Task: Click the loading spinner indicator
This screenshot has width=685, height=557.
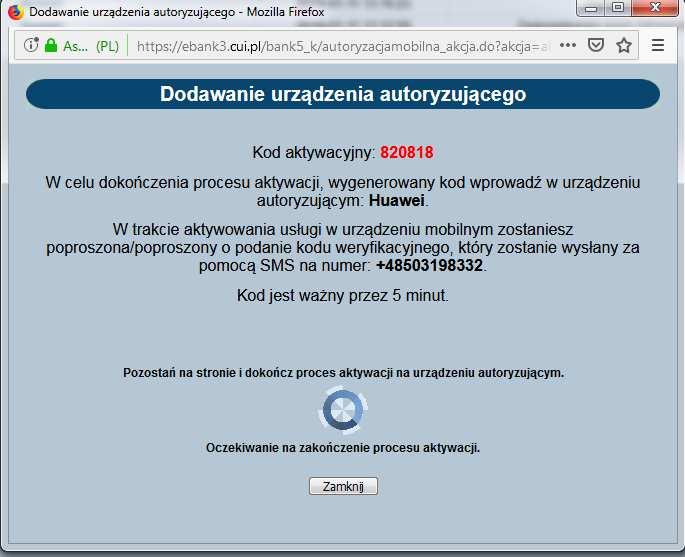Action: 343,410
